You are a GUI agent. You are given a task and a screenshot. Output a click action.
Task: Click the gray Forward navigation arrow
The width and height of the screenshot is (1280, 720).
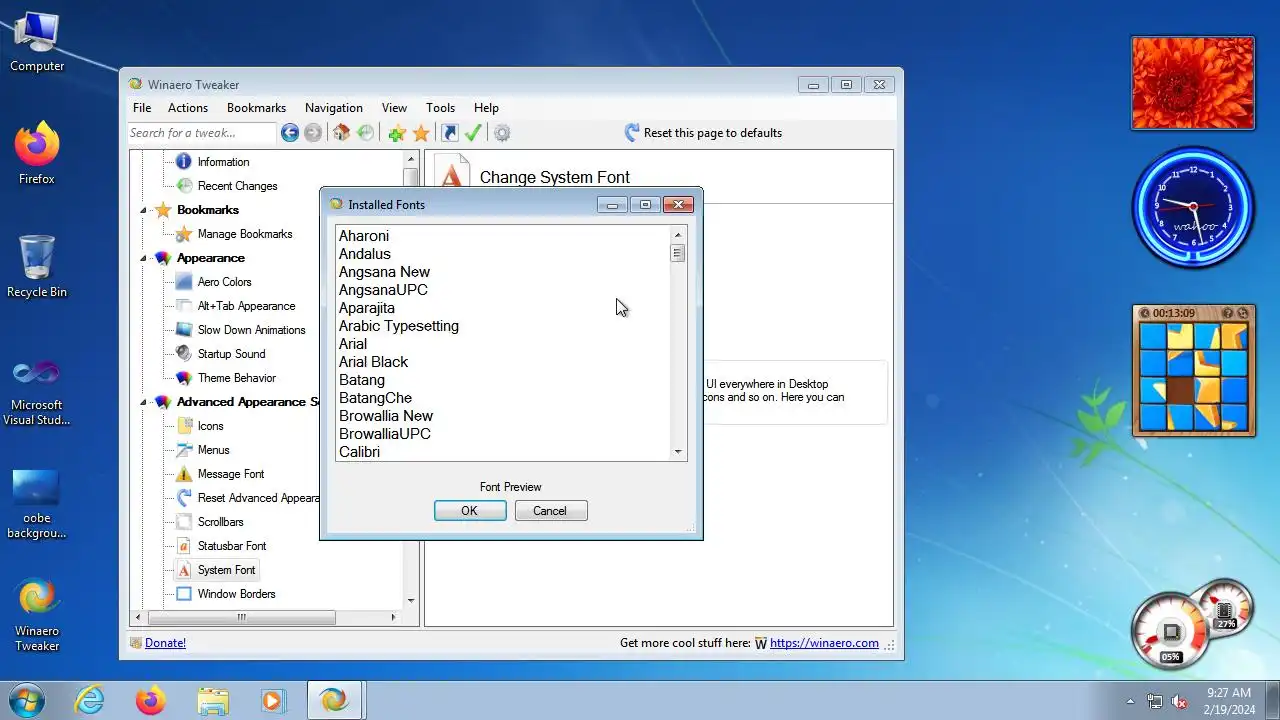[313, 133]
